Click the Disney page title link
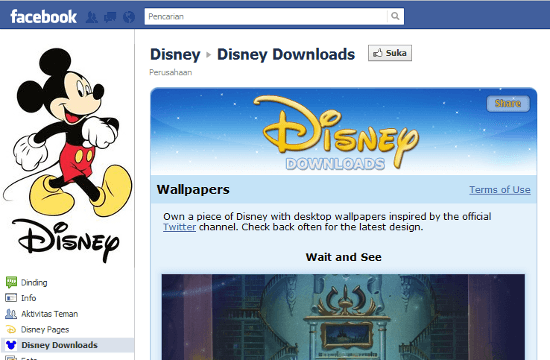Screen dimensions: 550x360 [x=175, y=54]
